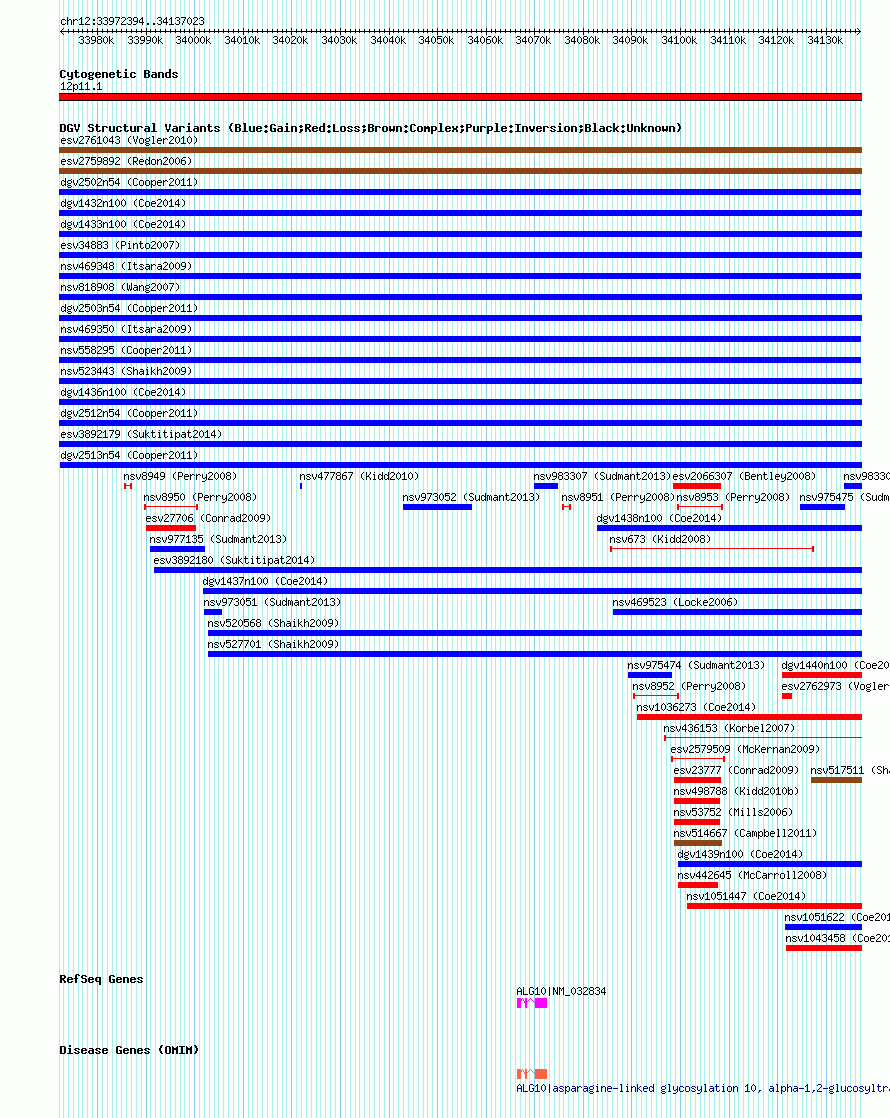Click the nsv8953 (Perry2008) red interval
The width and height of the screenshot is (890, 1118).
(x=700, y=507)
